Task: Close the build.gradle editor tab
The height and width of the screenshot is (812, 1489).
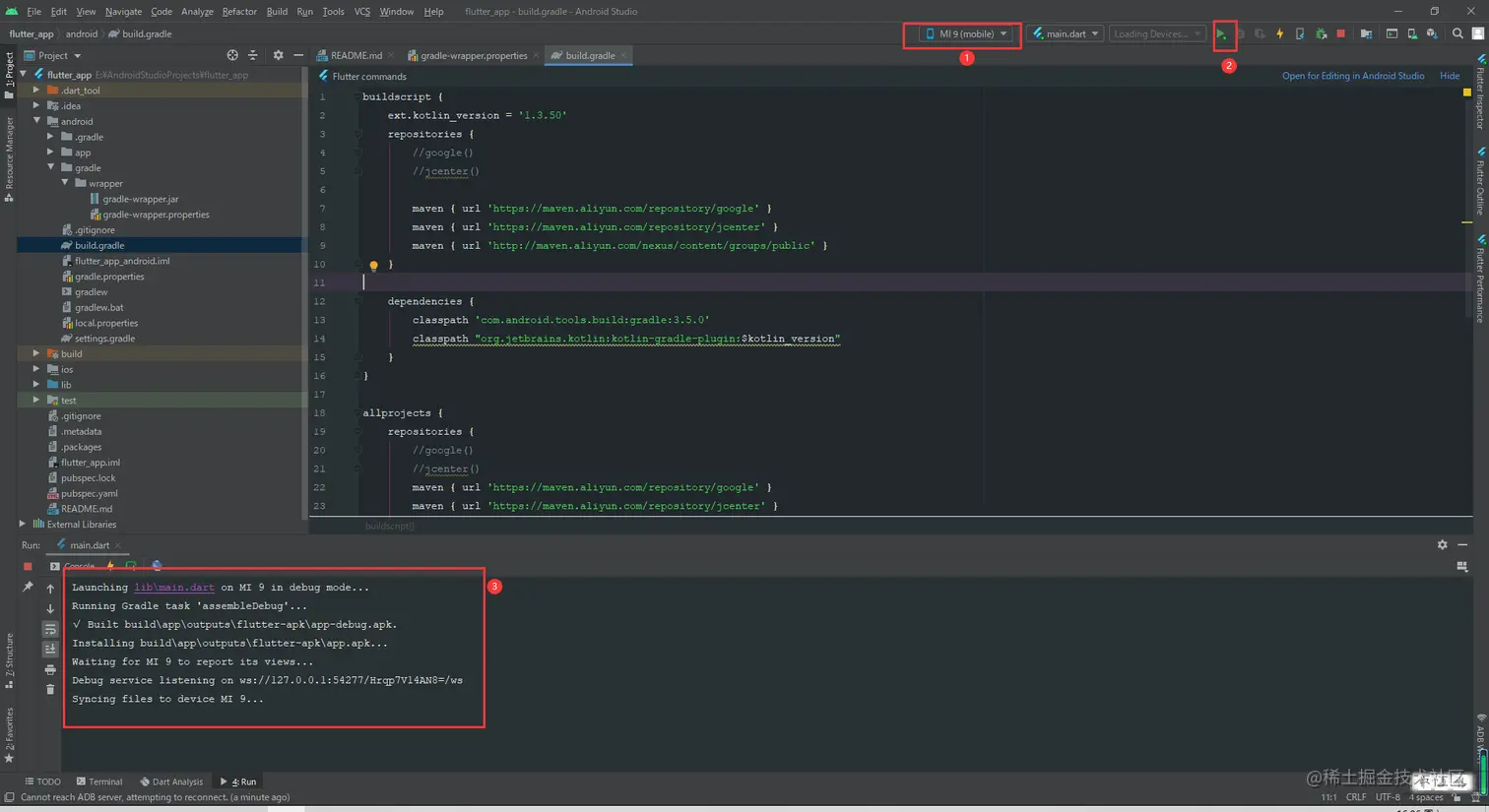Action: pos(623,56)
